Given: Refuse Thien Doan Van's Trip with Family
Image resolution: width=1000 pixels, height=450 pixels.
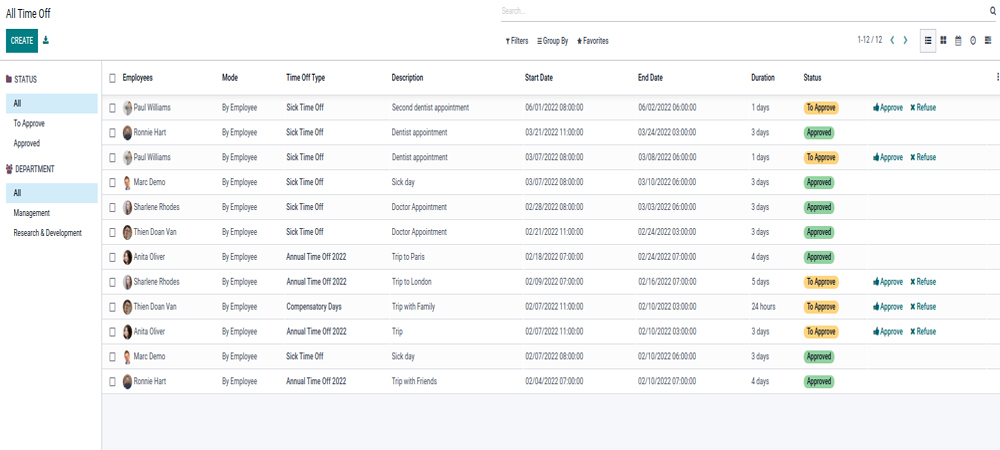Looking at the screenshot, I should pos(923,307).
